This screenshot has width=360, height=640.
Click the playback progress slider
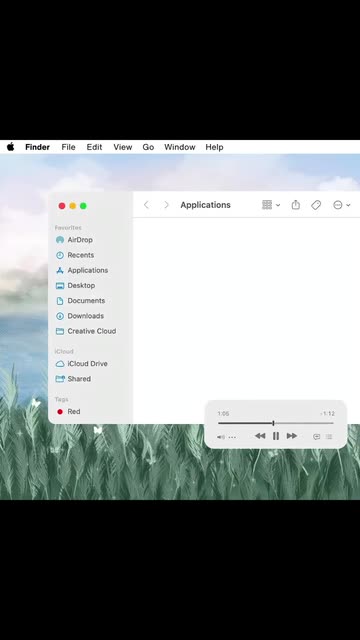(276, 423)
